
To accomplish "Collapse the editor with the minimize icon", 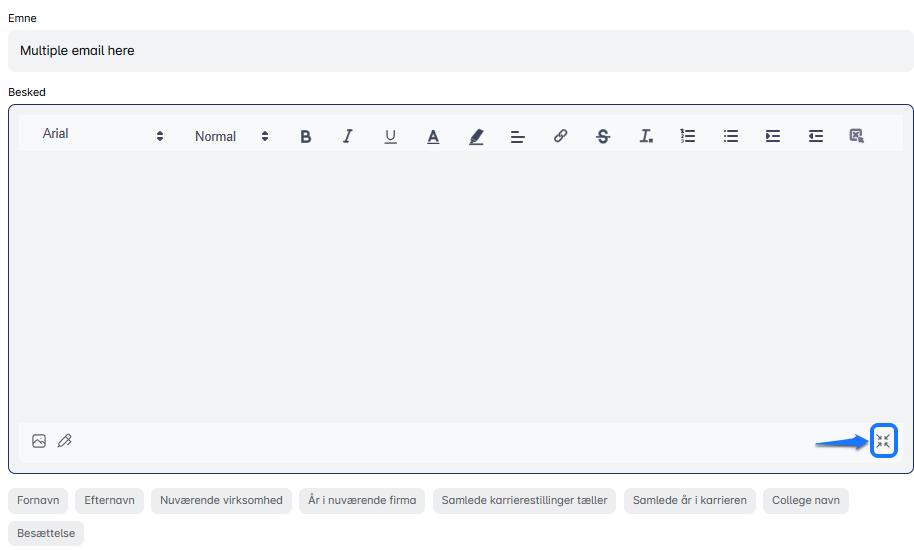I will 883,441.
